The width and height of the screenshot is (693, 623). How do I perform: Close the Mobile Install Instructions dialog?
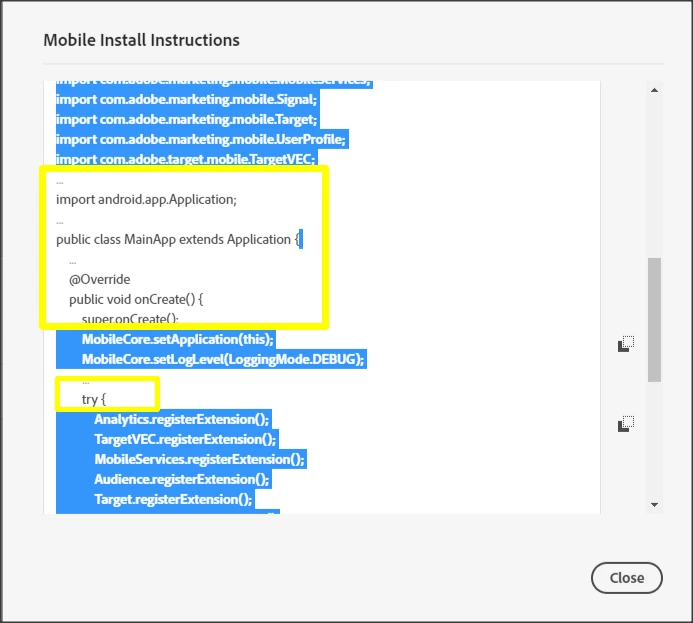click(626, 577)
